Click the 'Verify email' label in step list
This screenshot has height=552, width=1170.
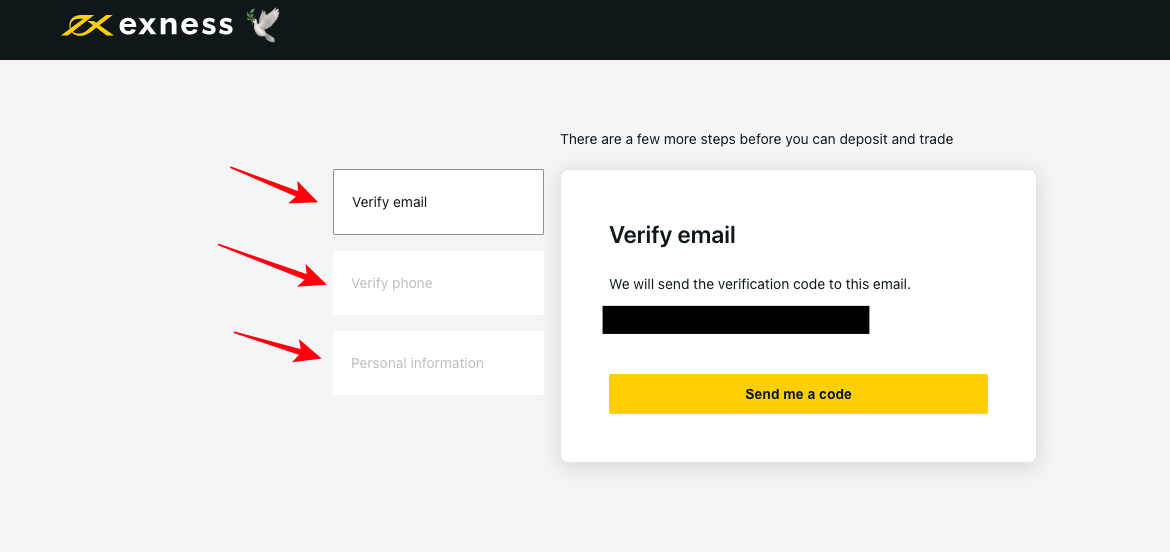point(390,202)
